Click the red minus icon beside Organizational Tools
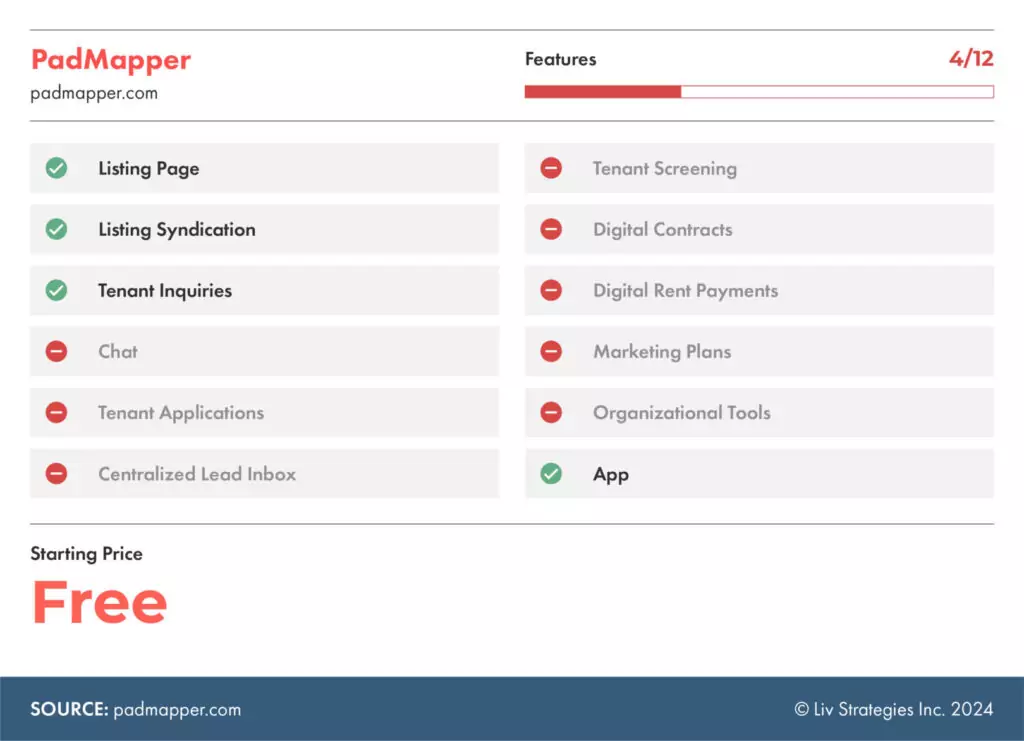The height and width of the screenshot is (741, 1024). point(551,412)
